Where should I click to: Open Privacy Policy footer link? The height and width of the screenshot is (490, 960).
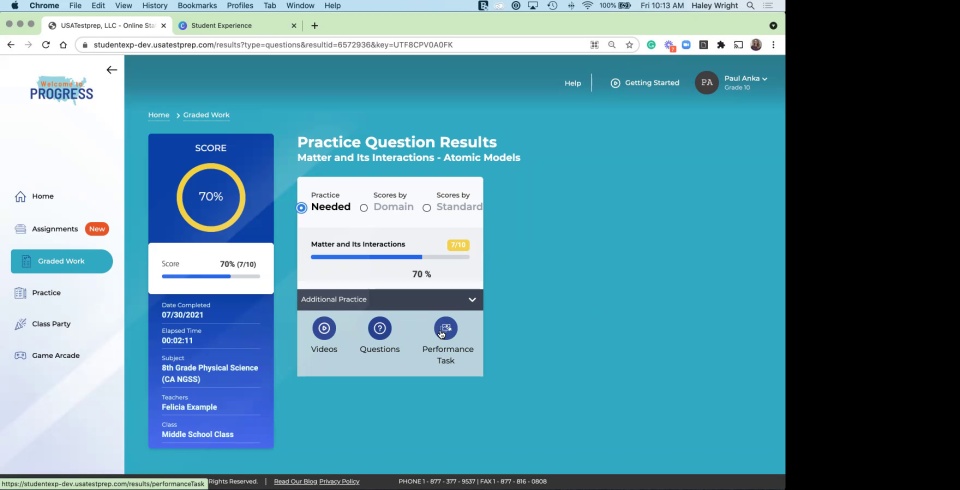pyautogui.click(x=339, y=481)
